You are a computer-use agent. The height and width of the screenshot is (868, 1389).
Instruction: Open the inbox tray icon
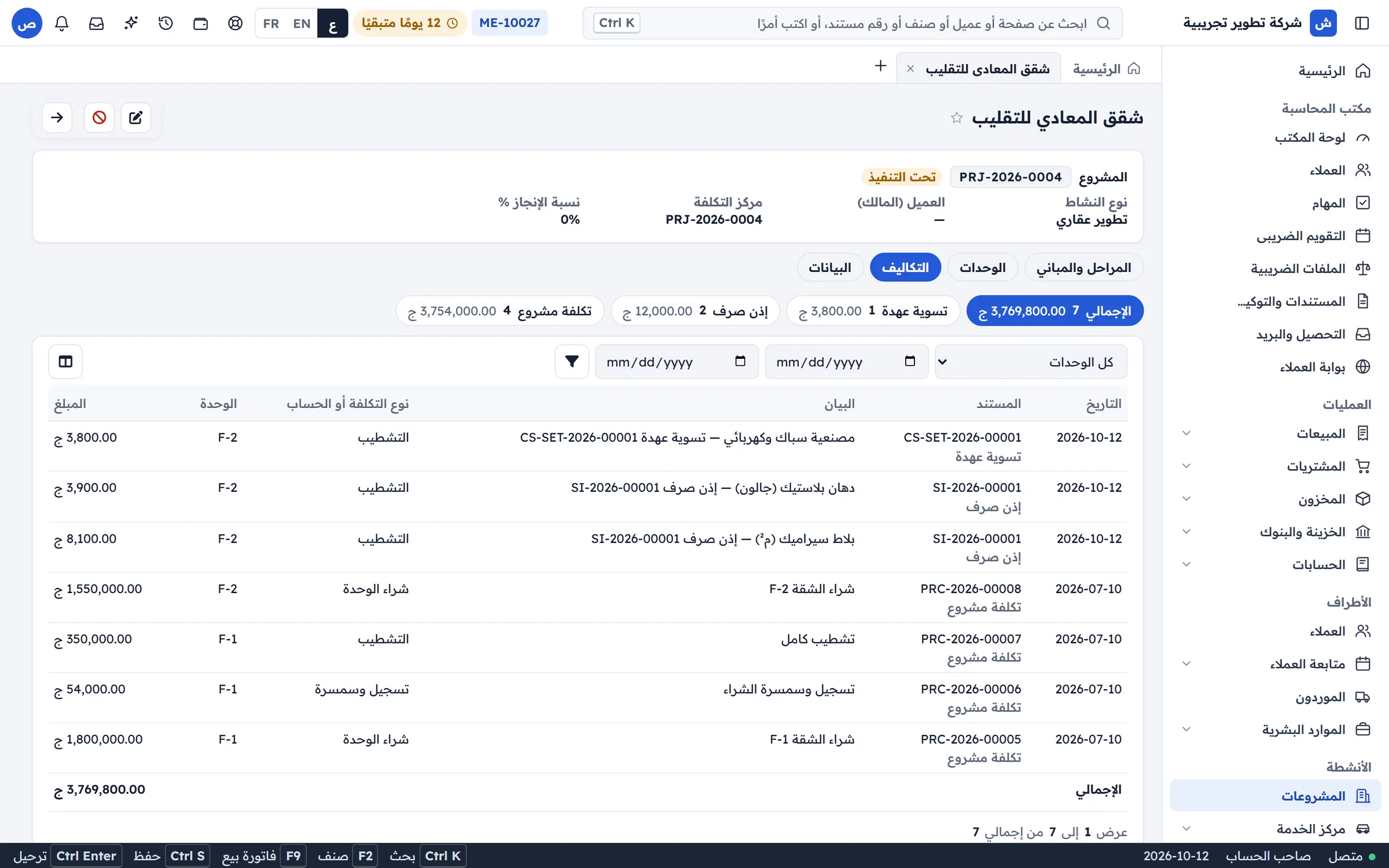click(x=97, y=23)
